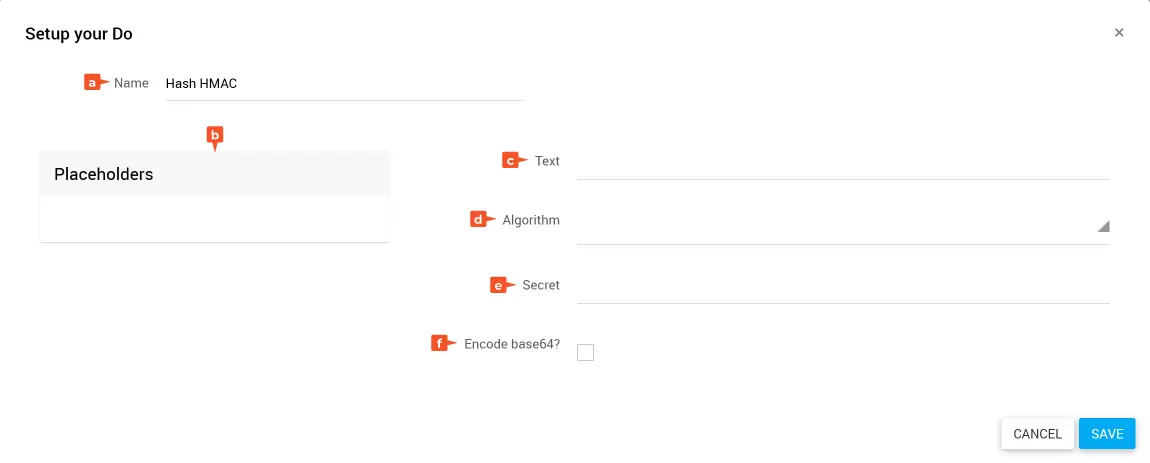
Task: Focus the Name field containing Hash HMAC
Action: coord(343,84)
